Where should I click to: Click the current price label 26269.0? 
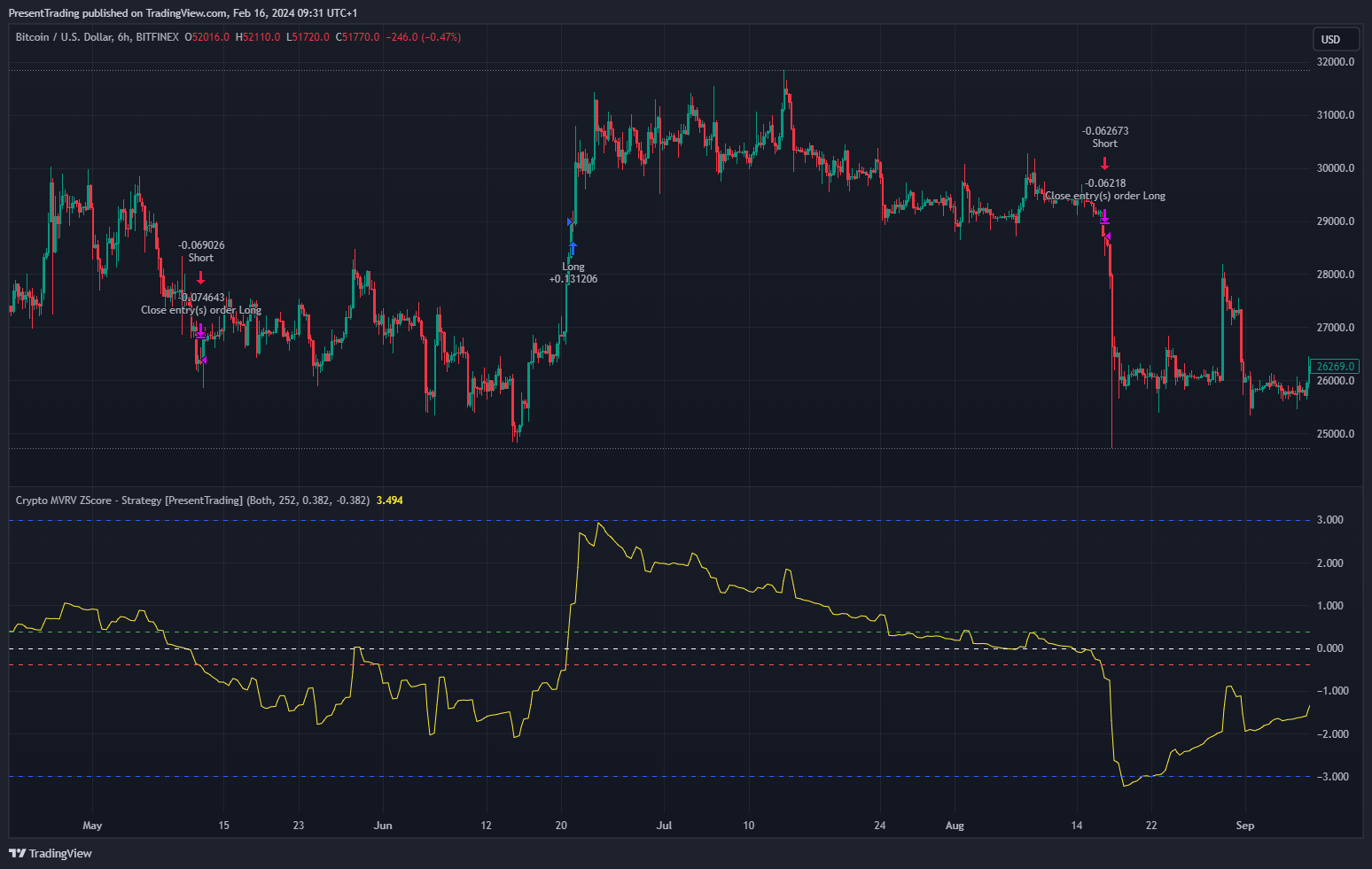[x=1336, y=367]
